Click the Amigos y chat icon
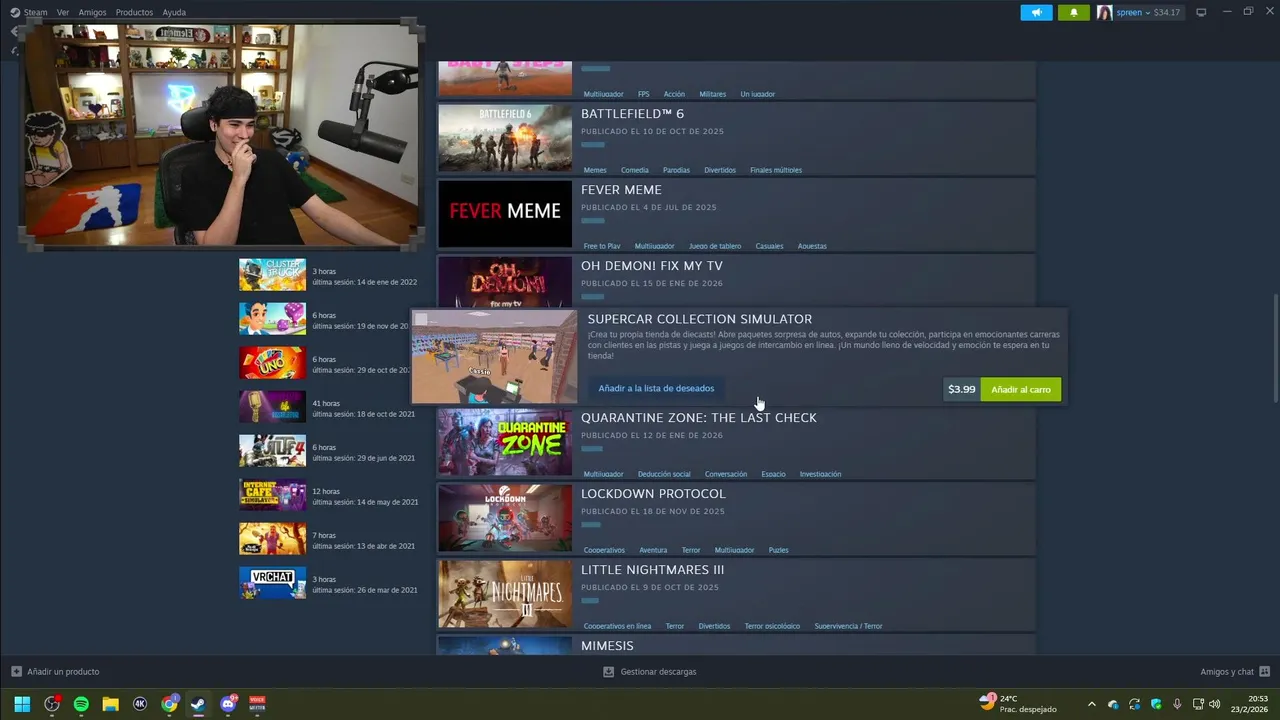 coord(1264,671)
